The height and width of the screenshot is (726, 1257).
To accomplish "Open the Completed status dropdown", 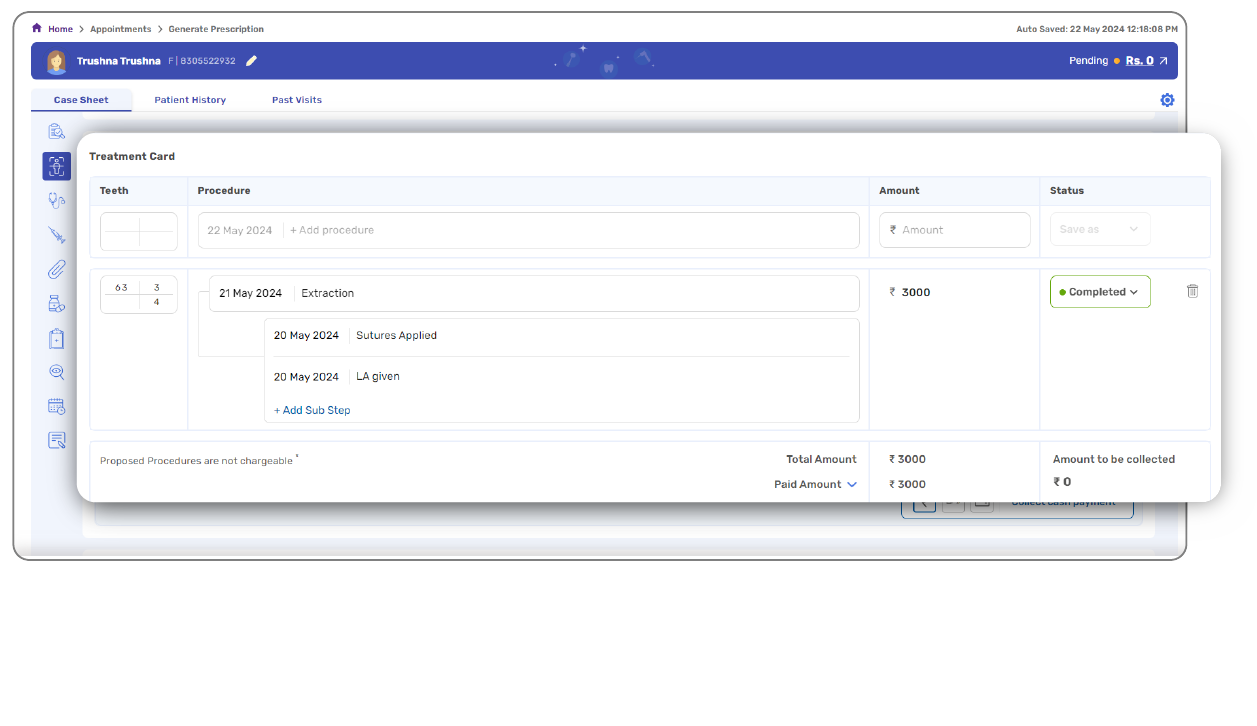I will pos(1100,292).
